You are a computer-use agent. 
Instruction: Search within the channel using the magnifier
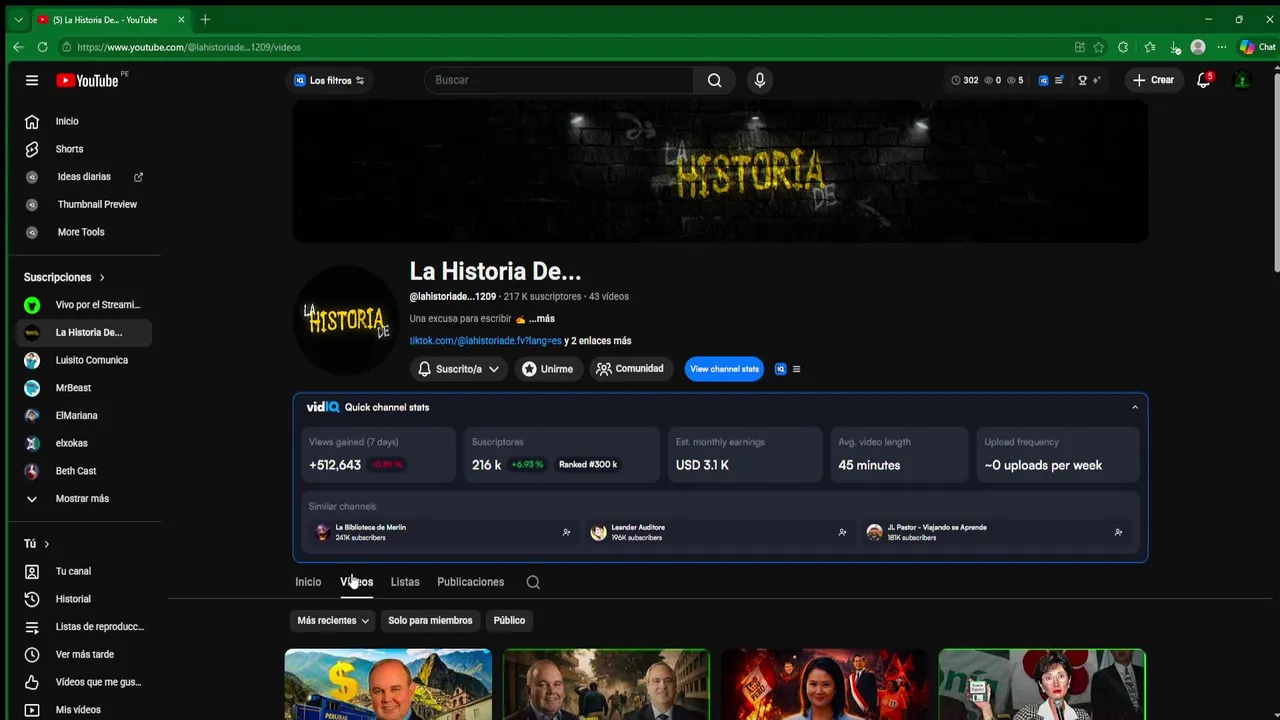pyautogui.click(x=533, y=582)
